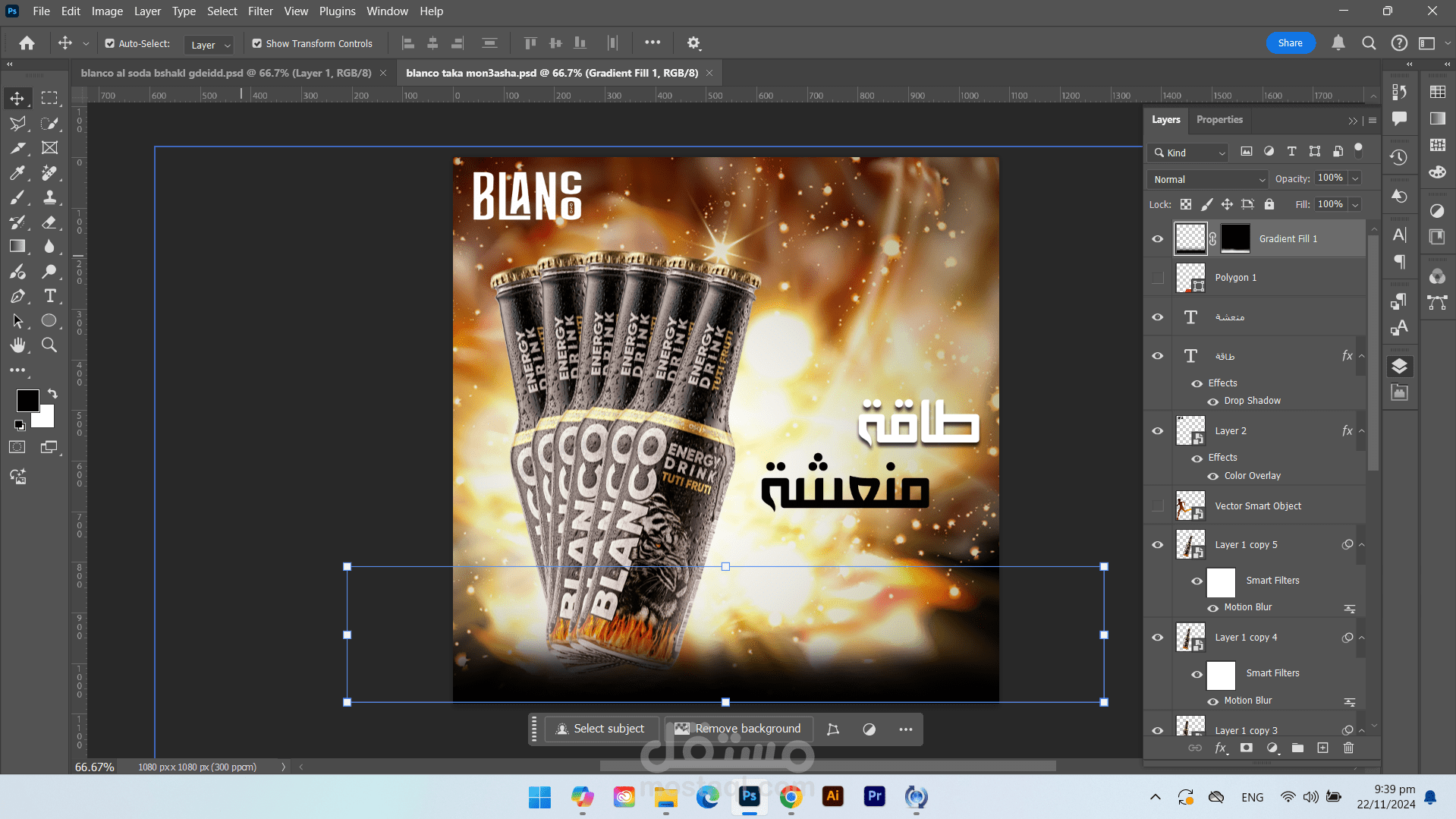Screen dimensions: 1456x819
Task: Open notifications bell in Photoshop
Action: click(x=1338, y=43)
